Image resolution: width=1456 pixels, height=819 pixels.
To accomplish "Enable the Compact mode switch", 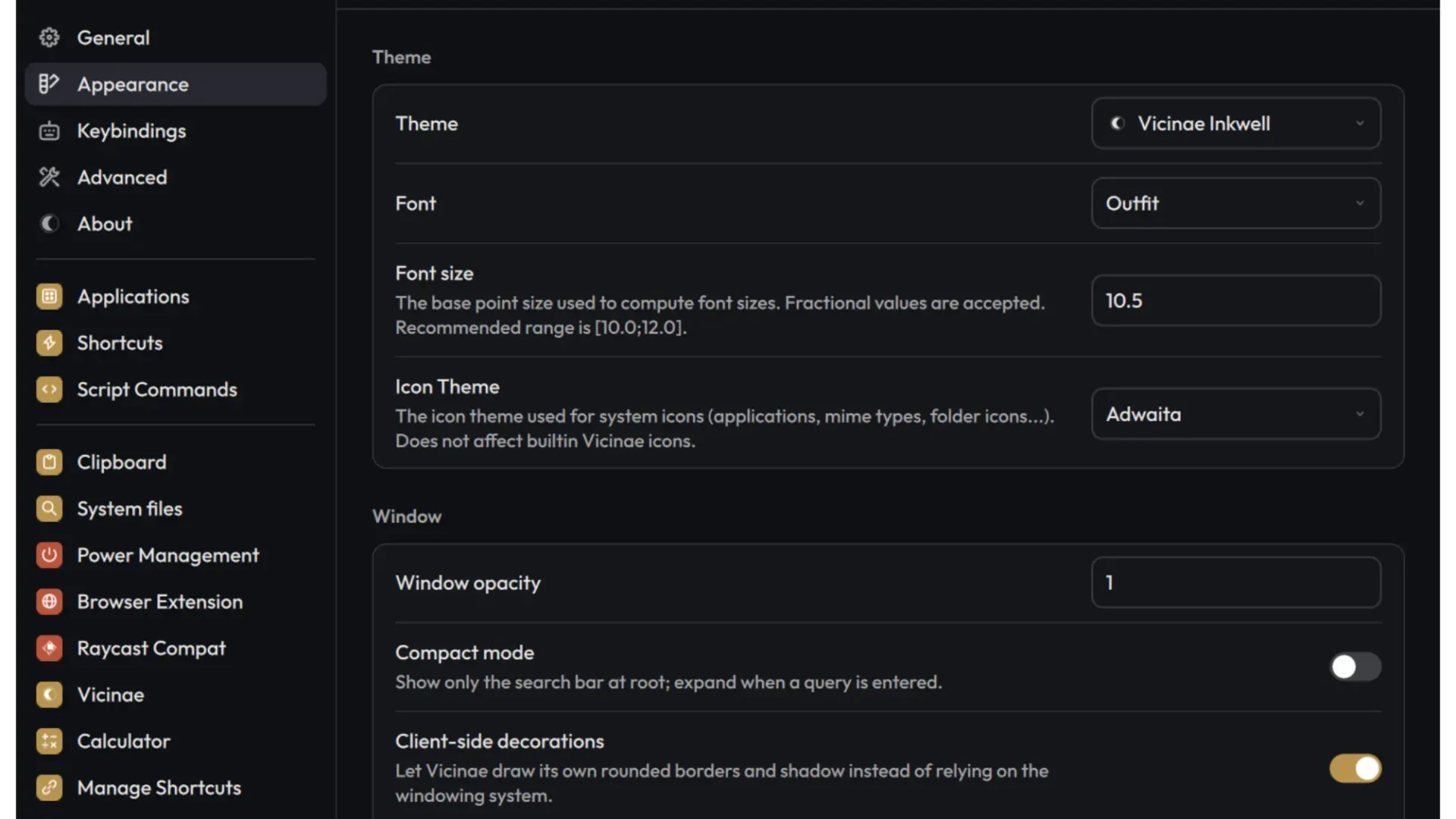I will click(x=1355, y=667).
